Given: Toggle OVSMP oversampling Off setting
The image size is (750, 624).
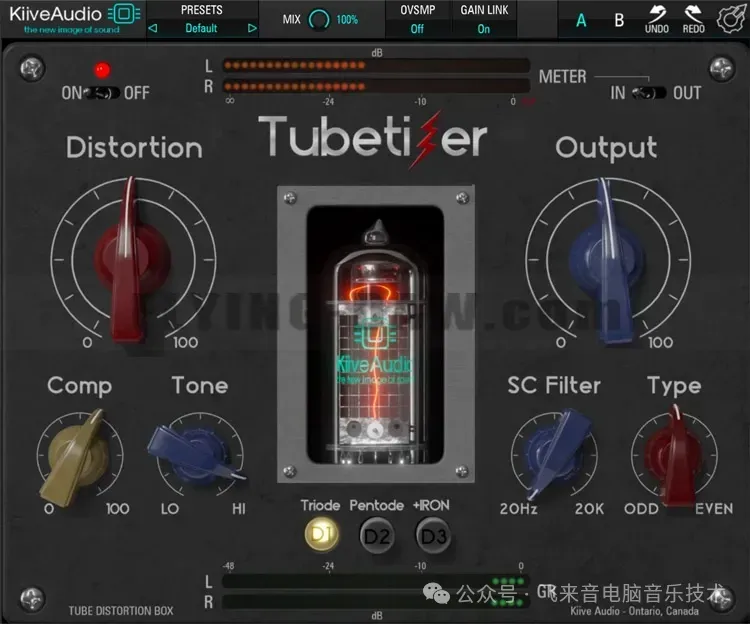Looking at the screenshot, I should tap(417, 29).
